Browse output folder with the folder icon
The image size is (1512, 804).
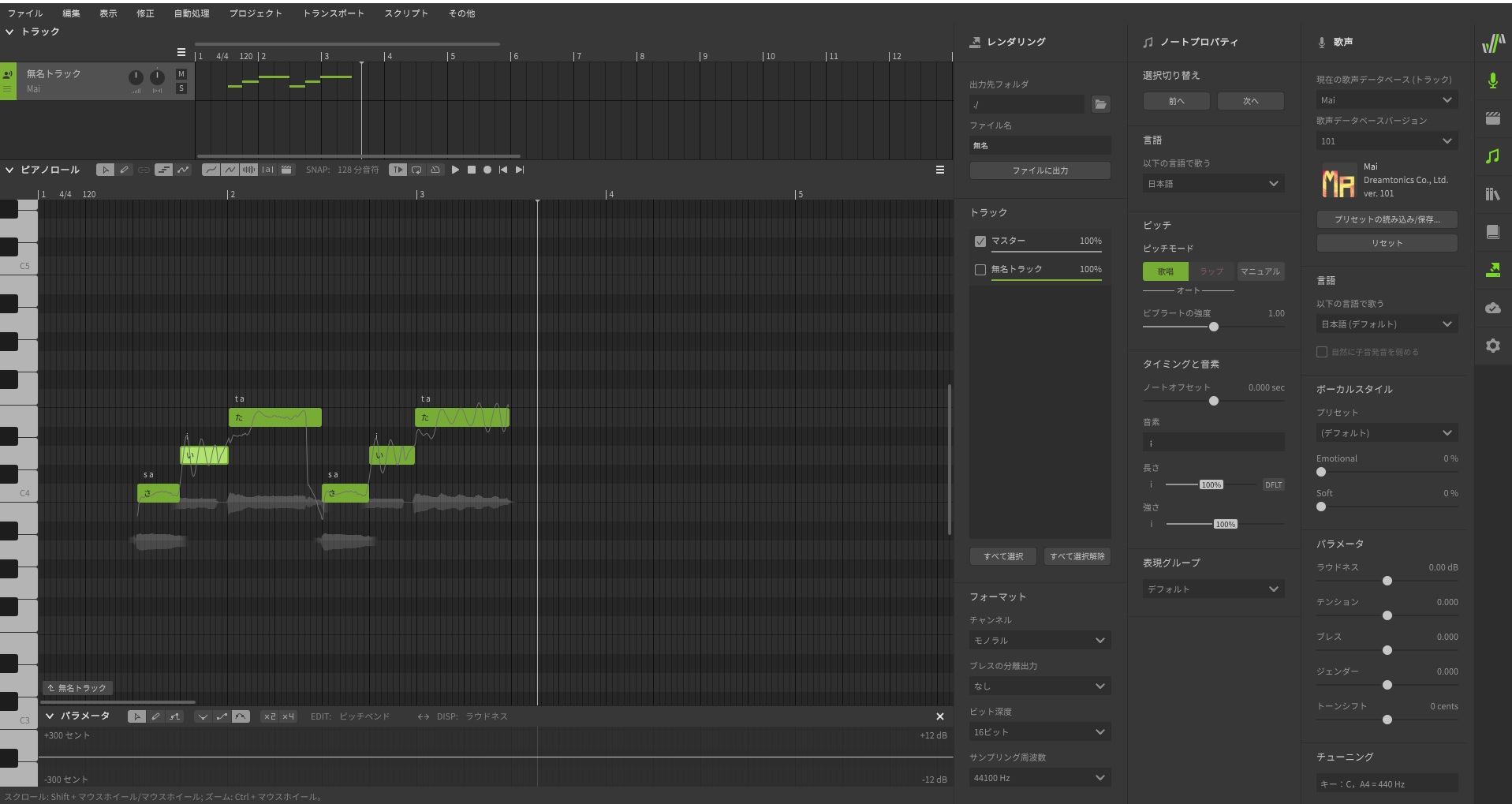(1100, 104)
